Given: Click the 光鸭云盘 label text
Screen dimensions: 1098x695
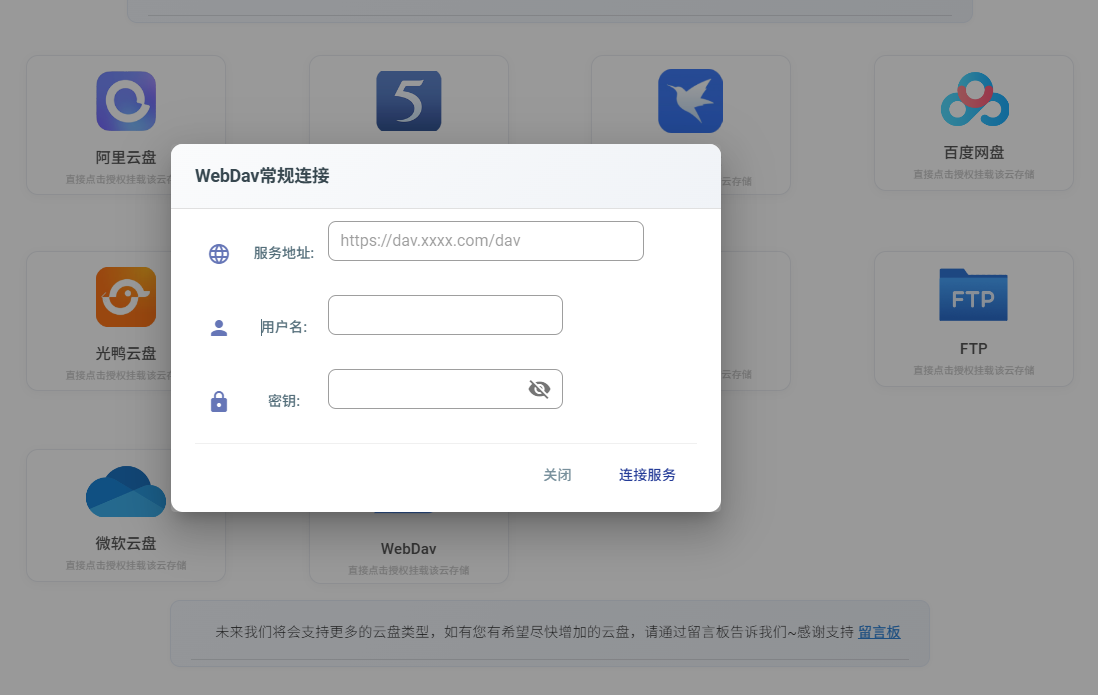Looking at the screenshot, I should [126, 354].
